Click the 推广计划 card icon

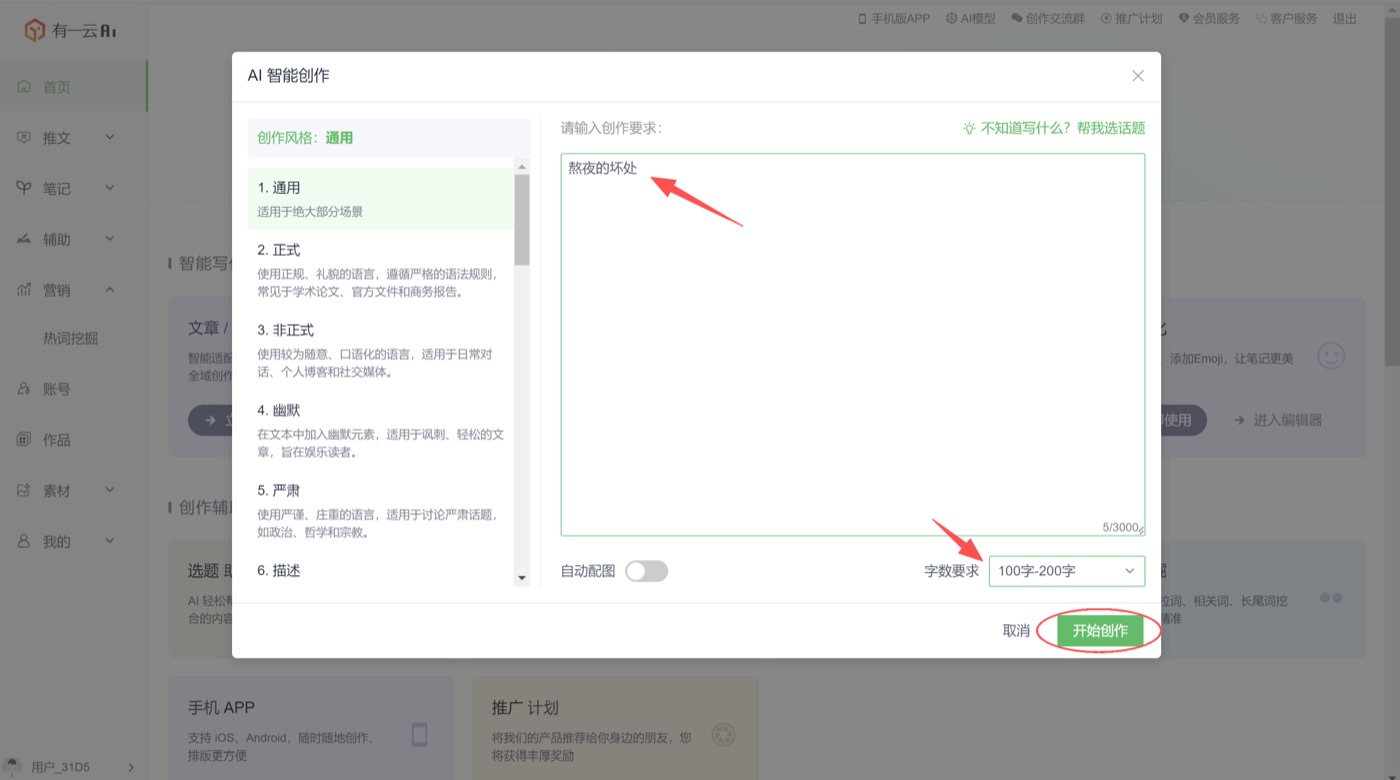pos(723,735)
